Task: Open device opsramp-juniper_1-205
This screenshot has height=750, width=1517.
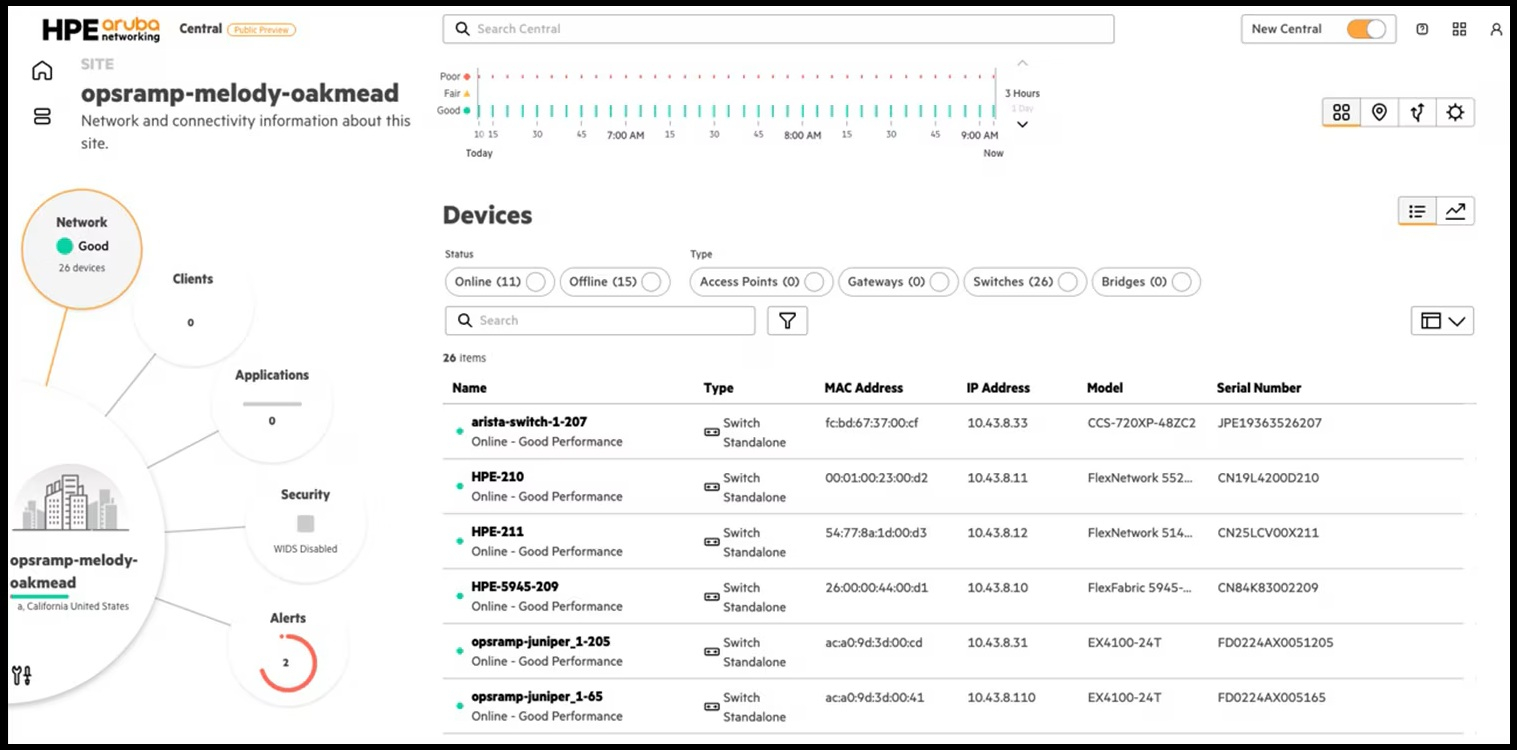Action: pyautogui.click(x=540, y=642)
